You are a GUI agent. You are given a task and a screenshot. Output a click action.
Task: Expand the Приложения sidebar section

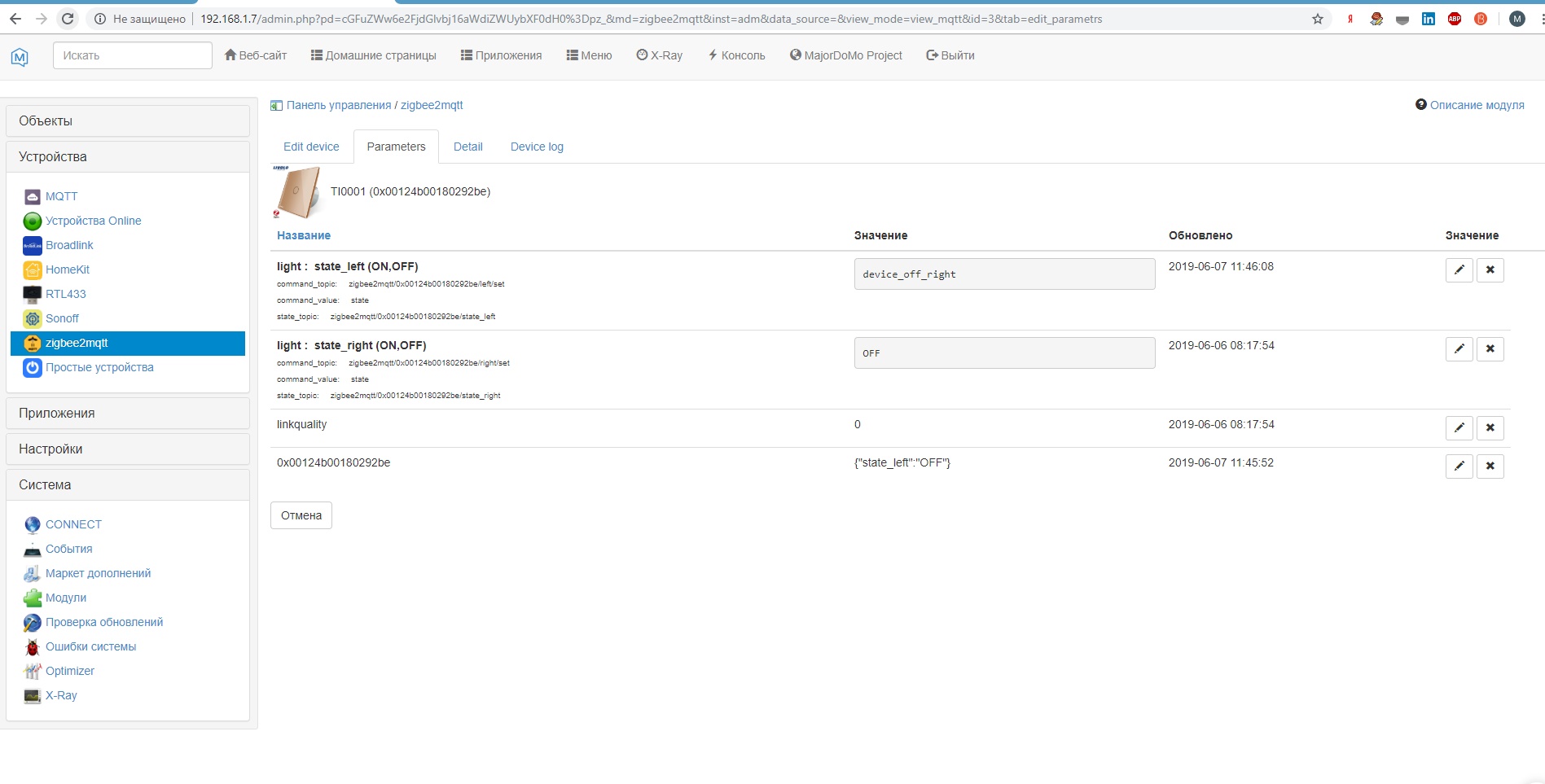pos(128,413)
